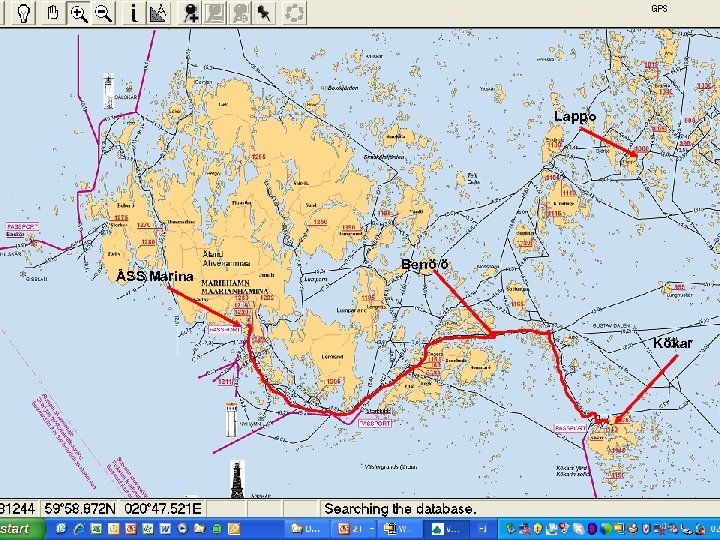Switch to the 'V...' chart program taskbar button
The height and width of the screenshot is (540, 720).
tap(447, 529)
